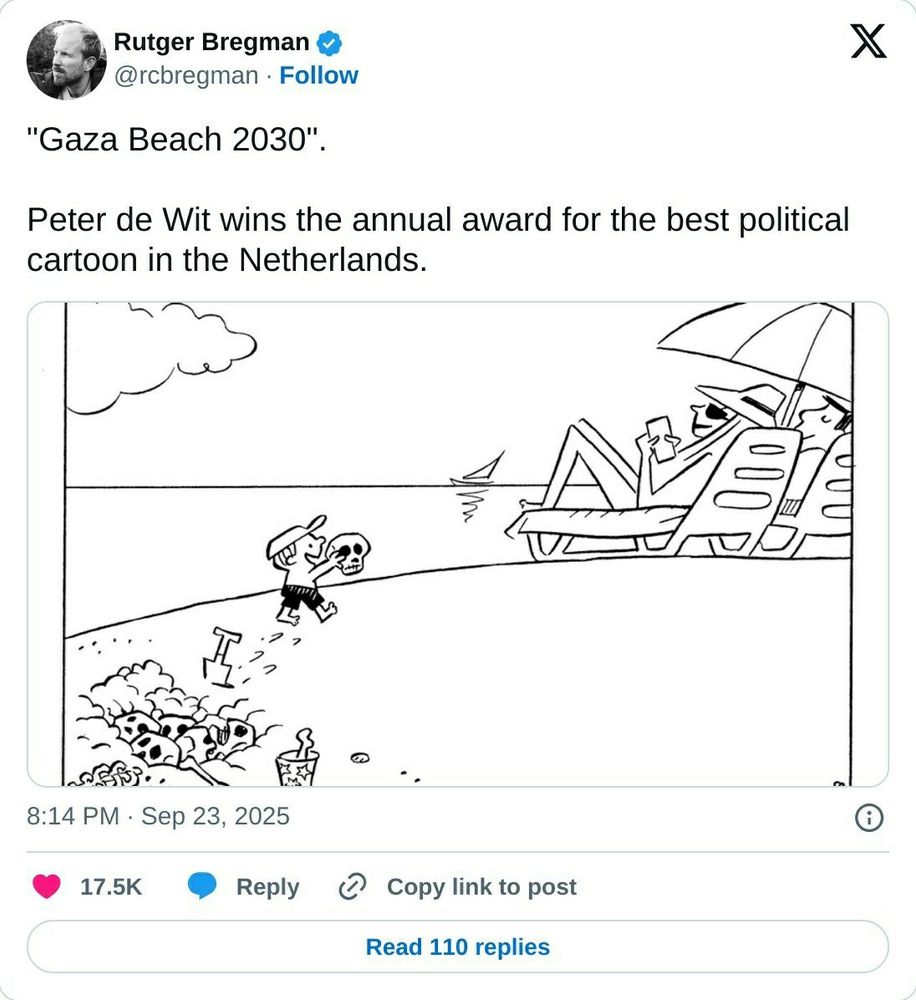Follow @rcbregman

coord(319,75)
